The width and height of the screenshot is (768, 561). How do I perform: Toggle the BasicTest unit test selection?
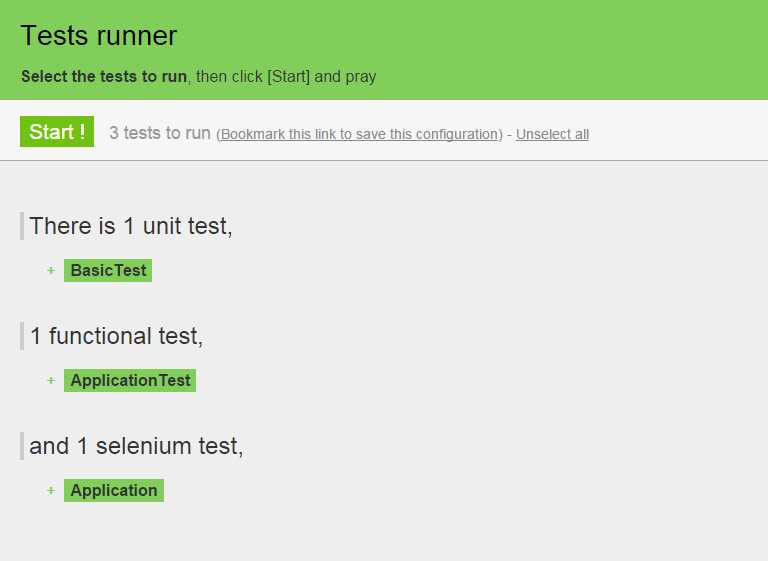pyautogui.click(x=108, y=270)
